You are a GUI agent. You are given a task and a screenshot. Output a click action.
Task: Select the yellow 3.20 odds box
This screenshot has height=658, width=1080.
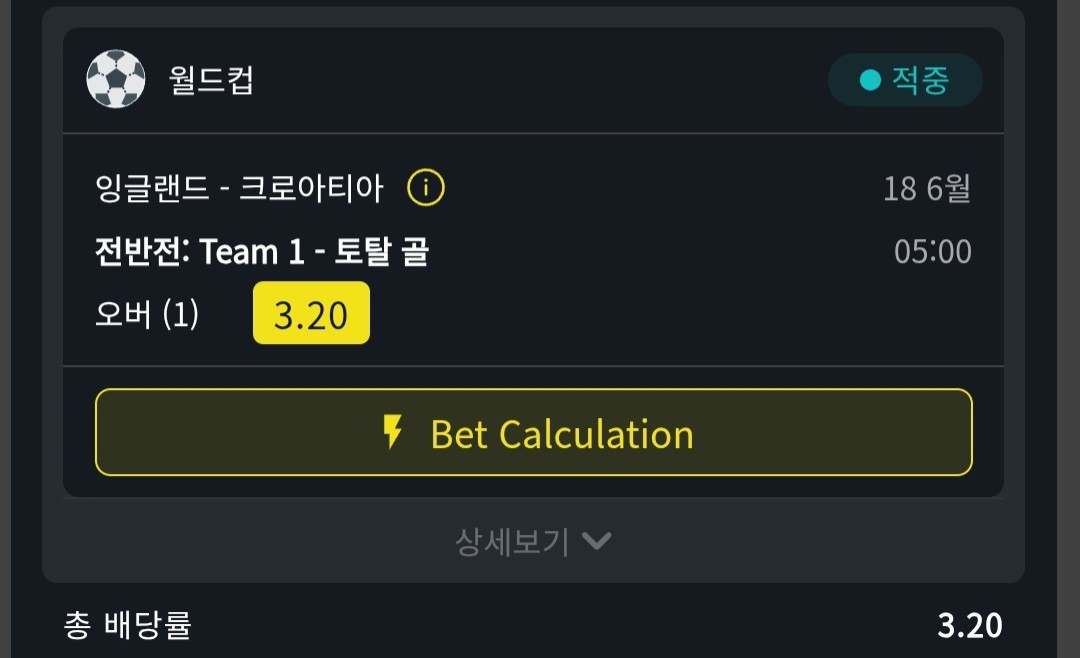pyautogui.click(x=311, y=313)
